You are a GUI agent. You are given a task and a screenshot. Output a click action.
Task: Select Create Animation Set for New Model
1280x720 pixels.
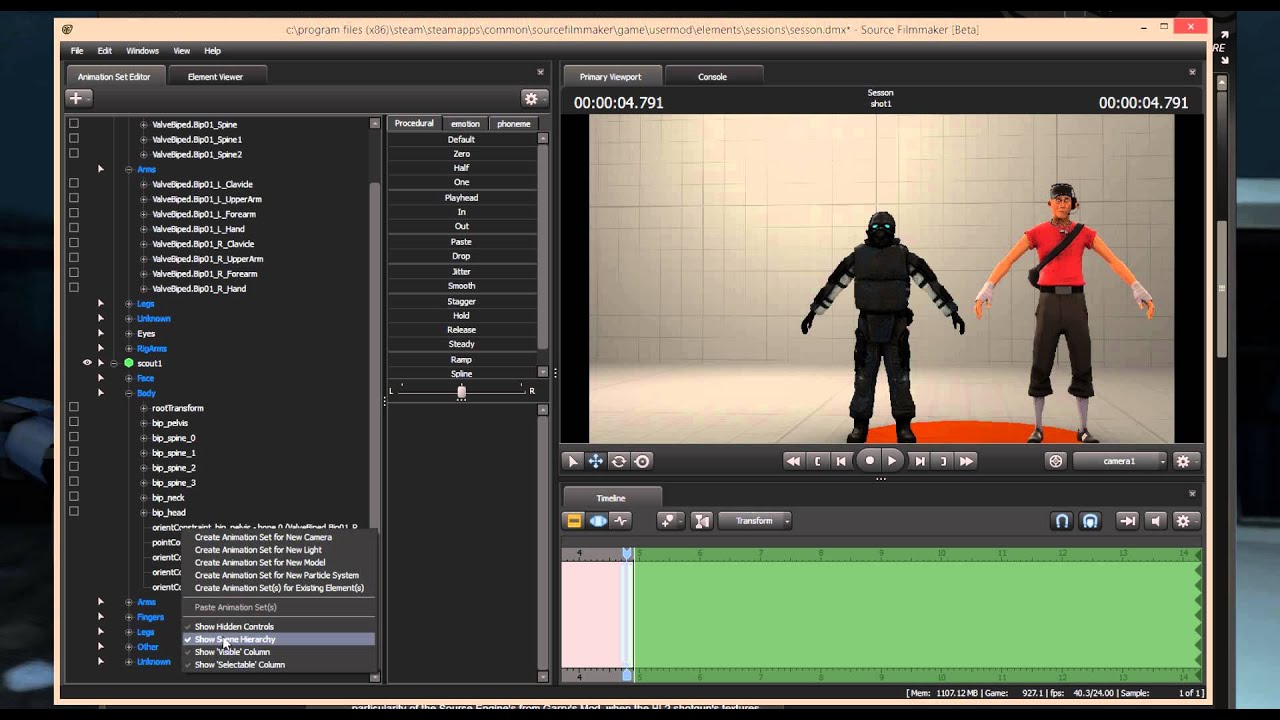click(278, 562)
